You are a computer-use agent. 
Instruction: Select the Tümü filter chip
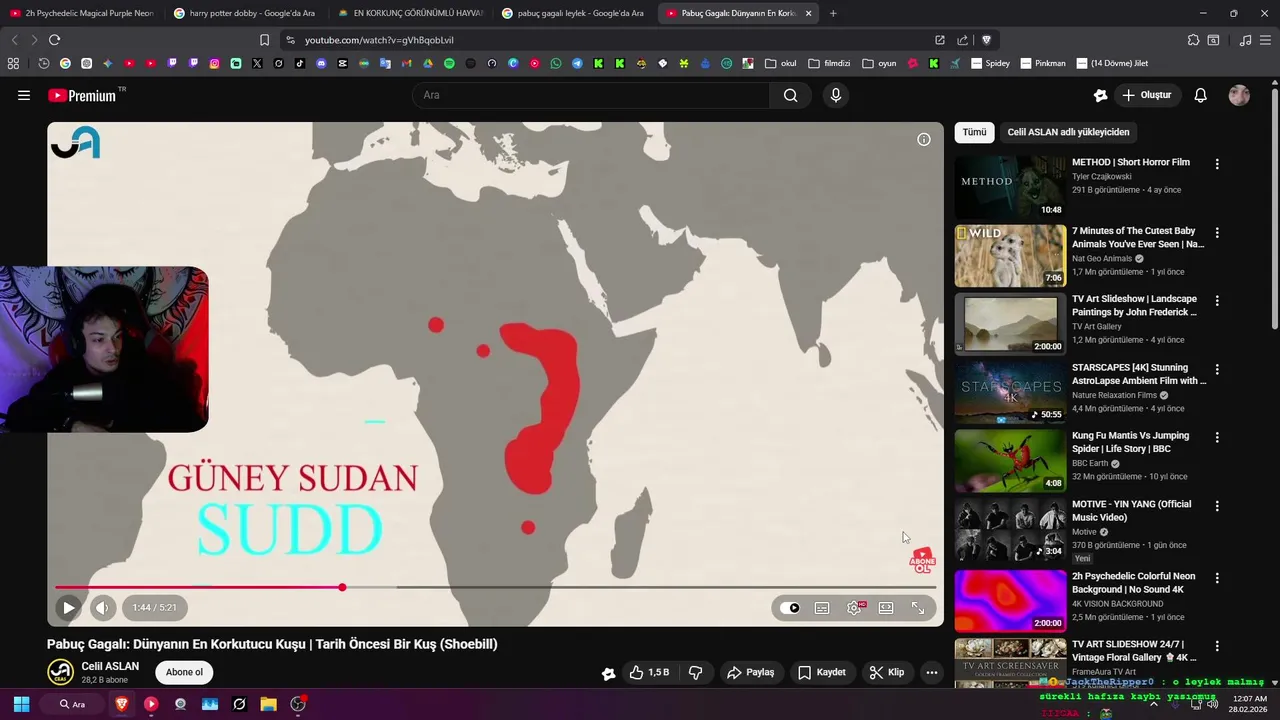[974, 132]
